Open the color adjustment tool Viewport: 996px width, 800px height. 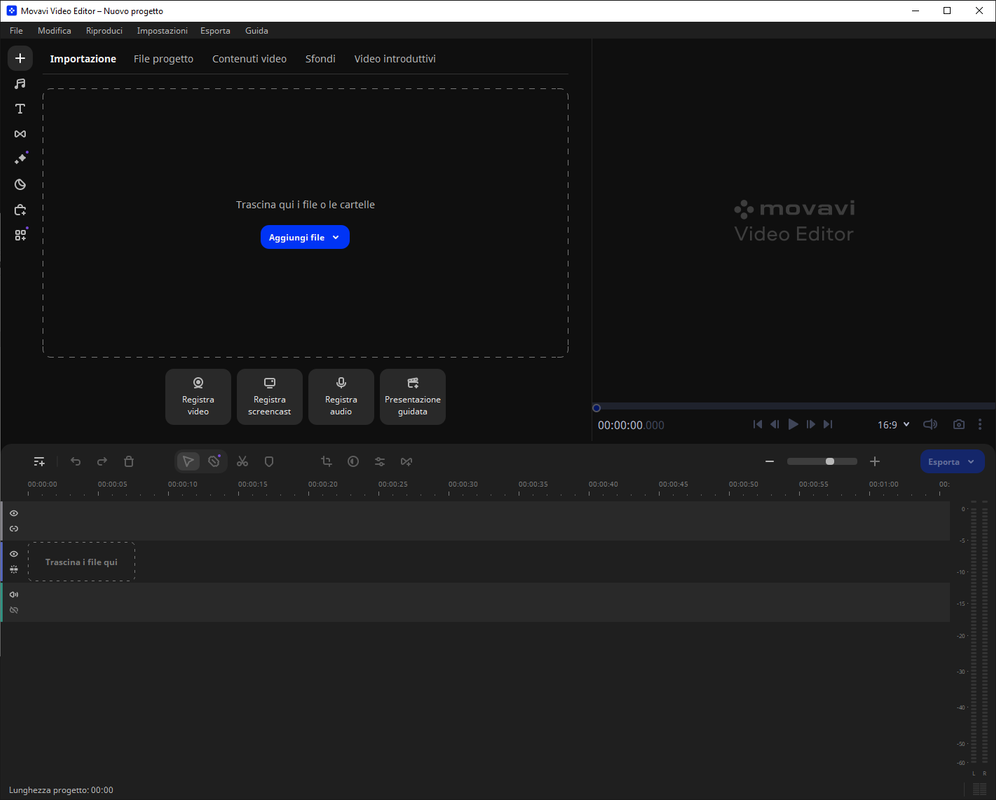pos(353,461)
